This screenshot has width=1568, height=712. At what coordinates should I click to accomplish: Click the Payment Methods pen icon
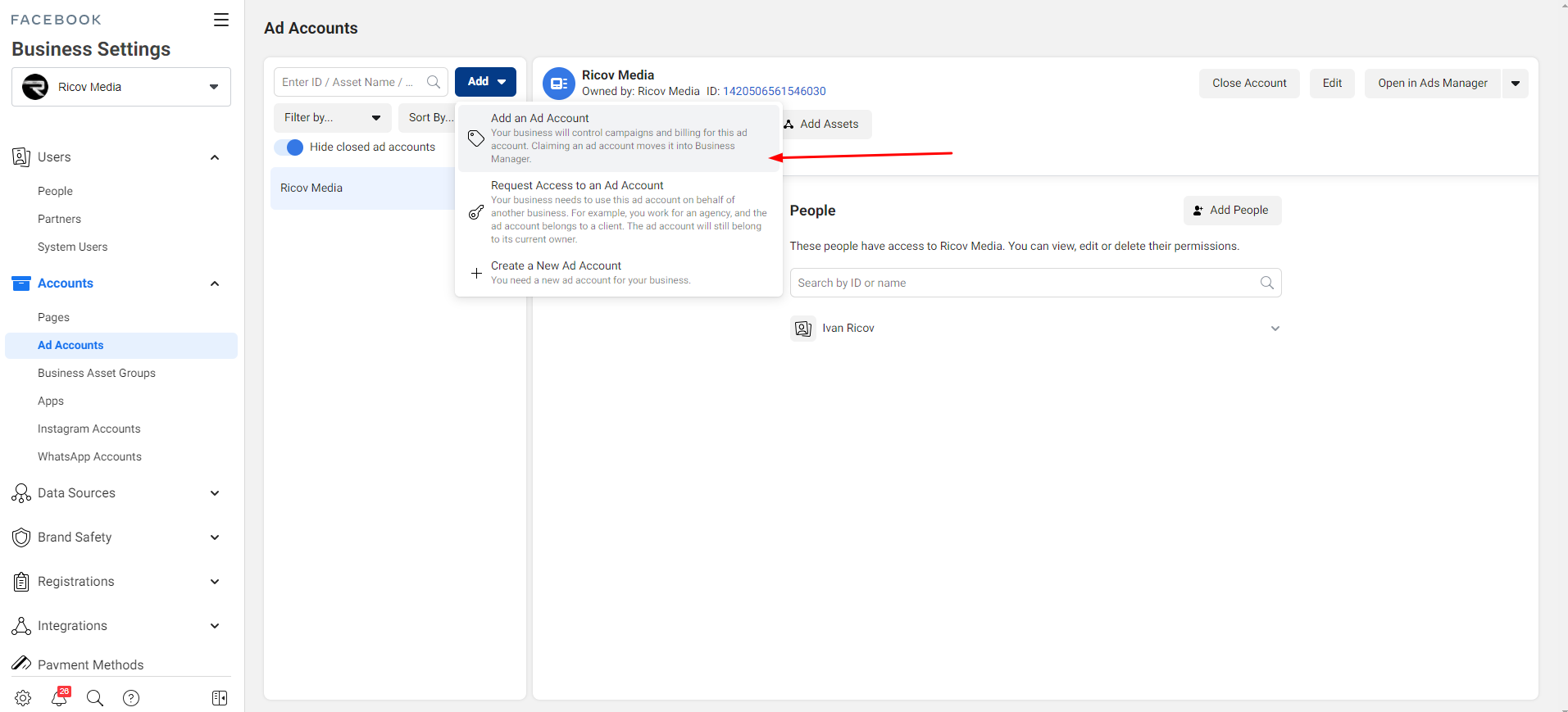(21, 664)
